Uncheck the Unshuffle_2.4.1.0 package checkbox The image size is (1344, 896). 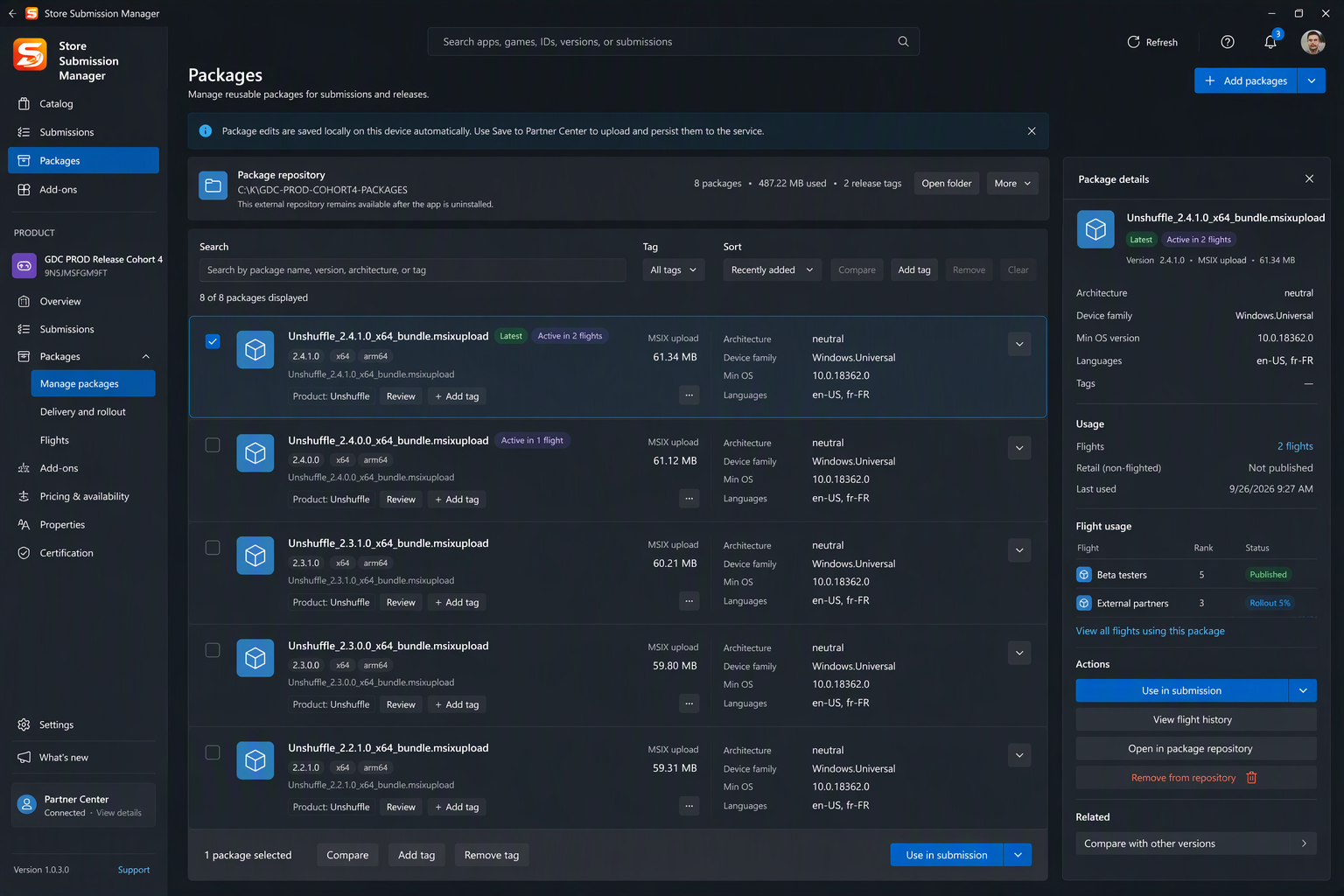click(x=213, y=341)
